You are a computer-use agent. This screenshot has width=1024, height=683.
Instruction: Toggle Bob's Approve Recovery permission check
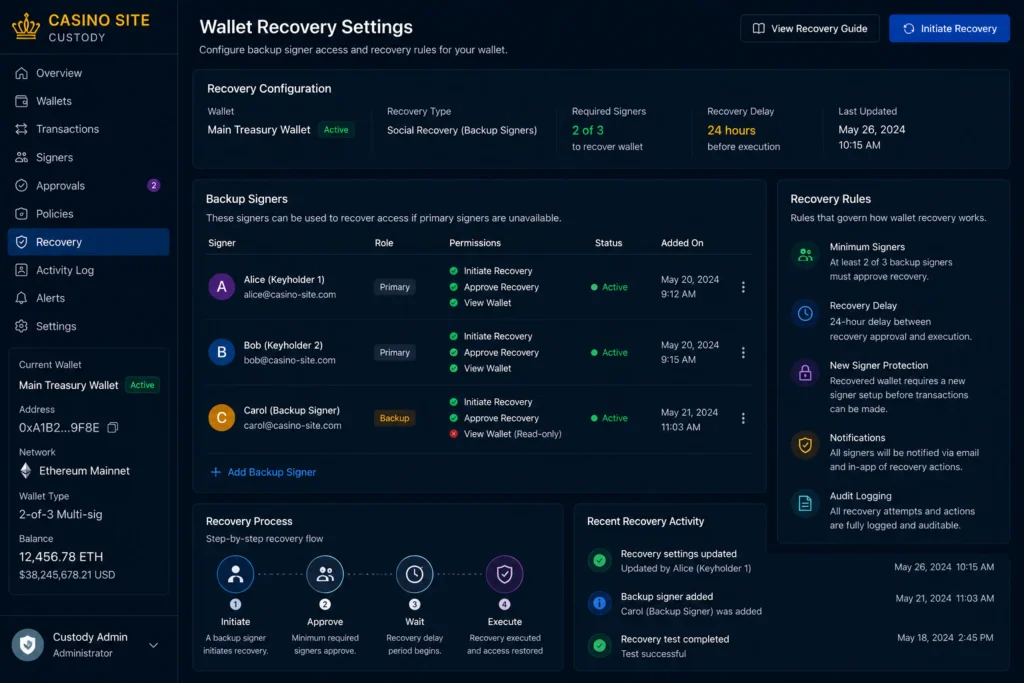[x=453, y=352]
